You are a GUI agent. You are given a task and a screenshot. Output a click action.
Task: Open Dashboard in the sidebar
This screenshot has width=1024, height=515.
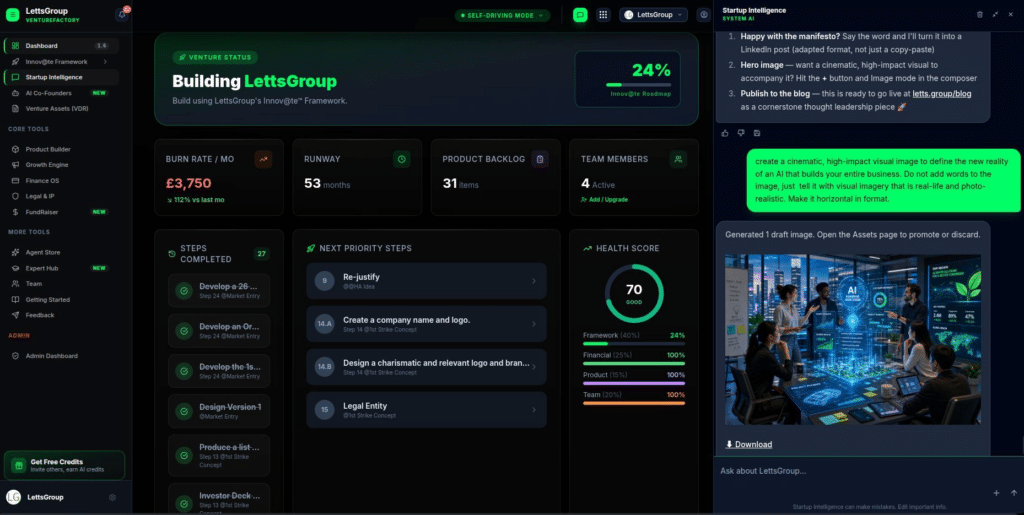61,46
